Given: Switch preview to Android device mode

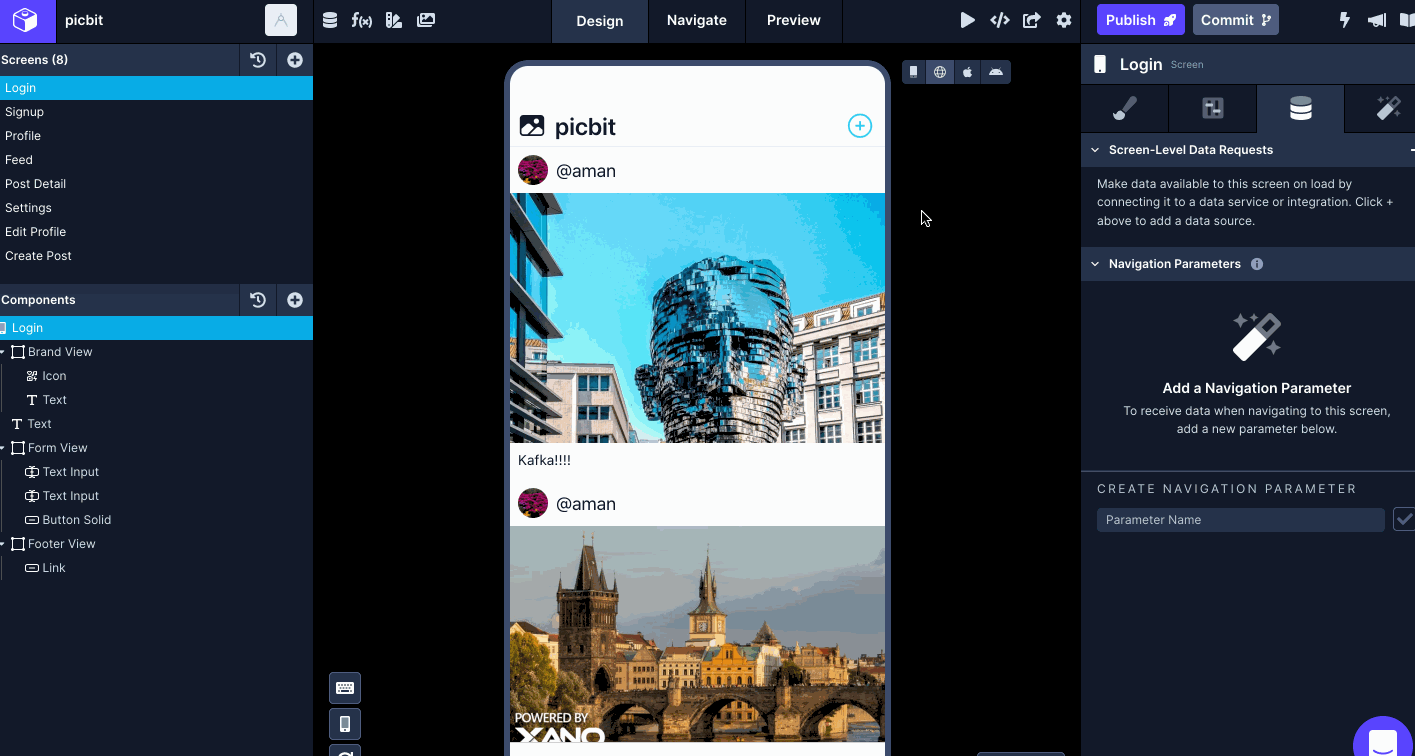Looking at the screenshot, I should point(995,71).
